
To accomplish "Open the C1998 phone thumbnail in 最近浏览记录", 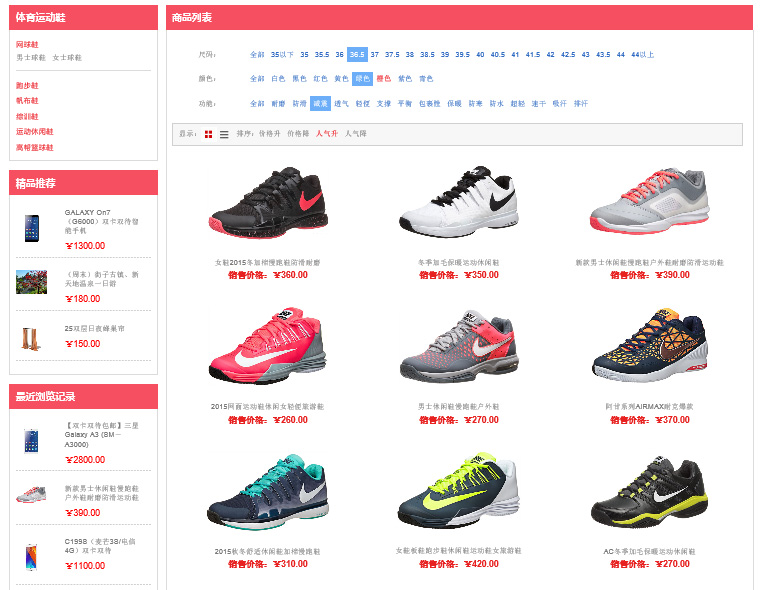I will [32, 557].
